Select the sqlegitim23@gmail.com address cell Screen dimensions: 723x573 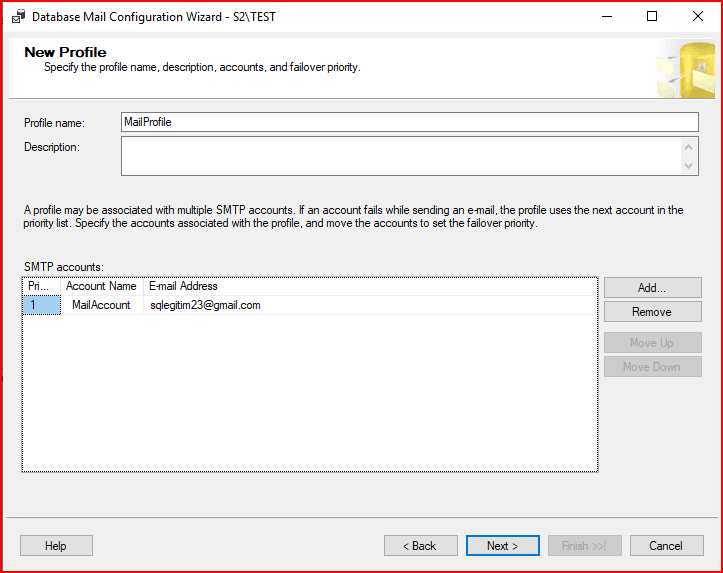205,305
